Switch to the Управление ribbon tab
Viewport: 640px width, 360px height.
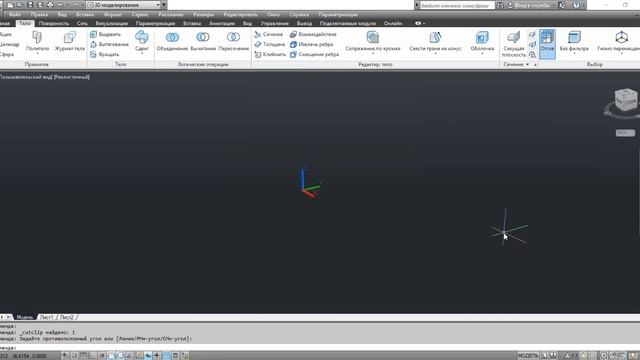click(x=275, y=24)
